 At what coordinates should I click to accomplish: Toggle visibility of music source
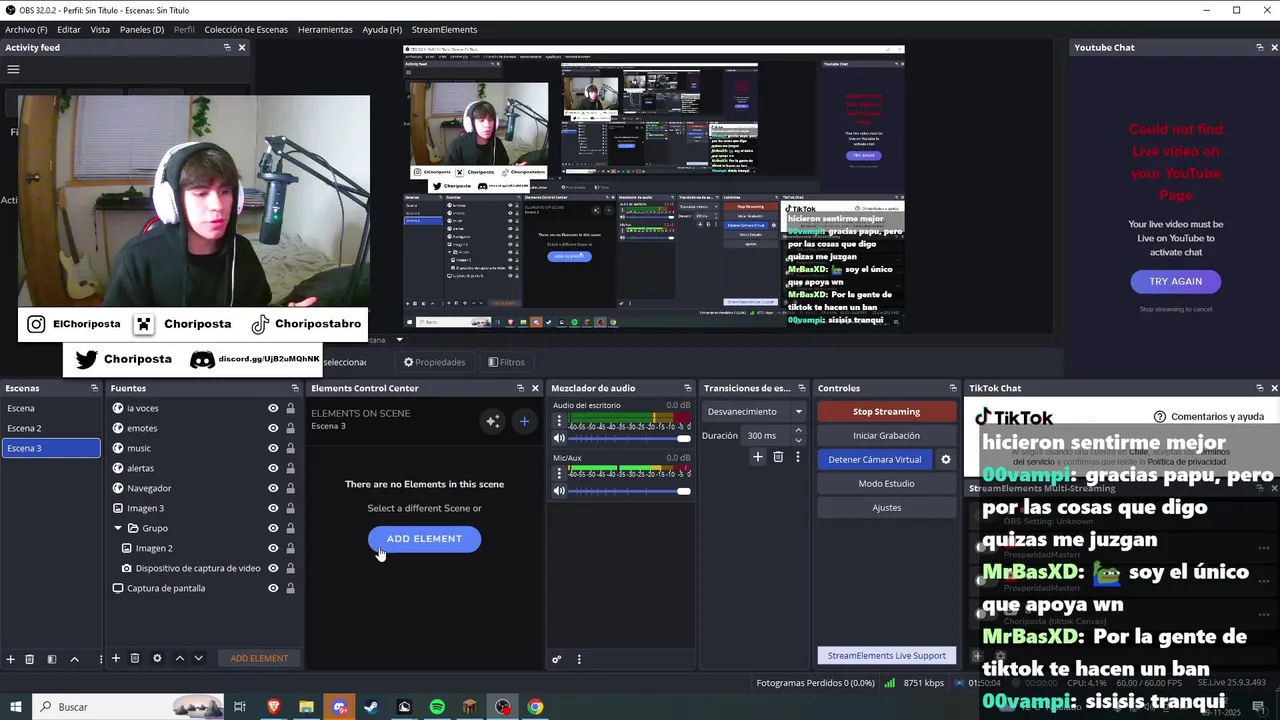[273, 448]
